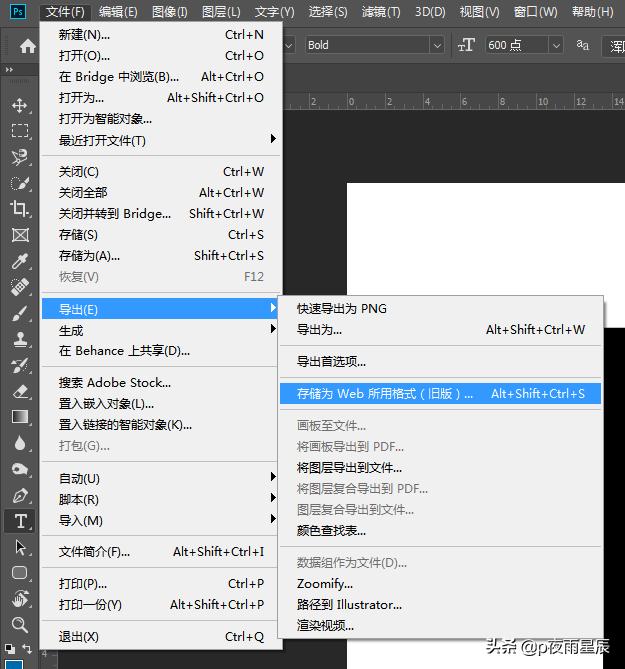The height and width of the screenshot is (669, 625).
Task: Select the Pen tool
Action: coord(20,495)
